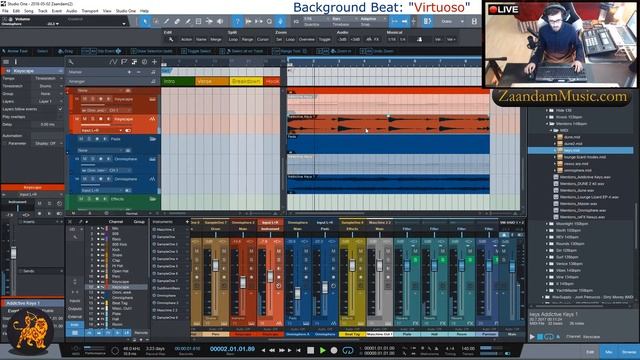The height and width of the screenshot is (360, 640).
Task: Click the Overview zoom macro button
Action: click(x=307, y=40)
